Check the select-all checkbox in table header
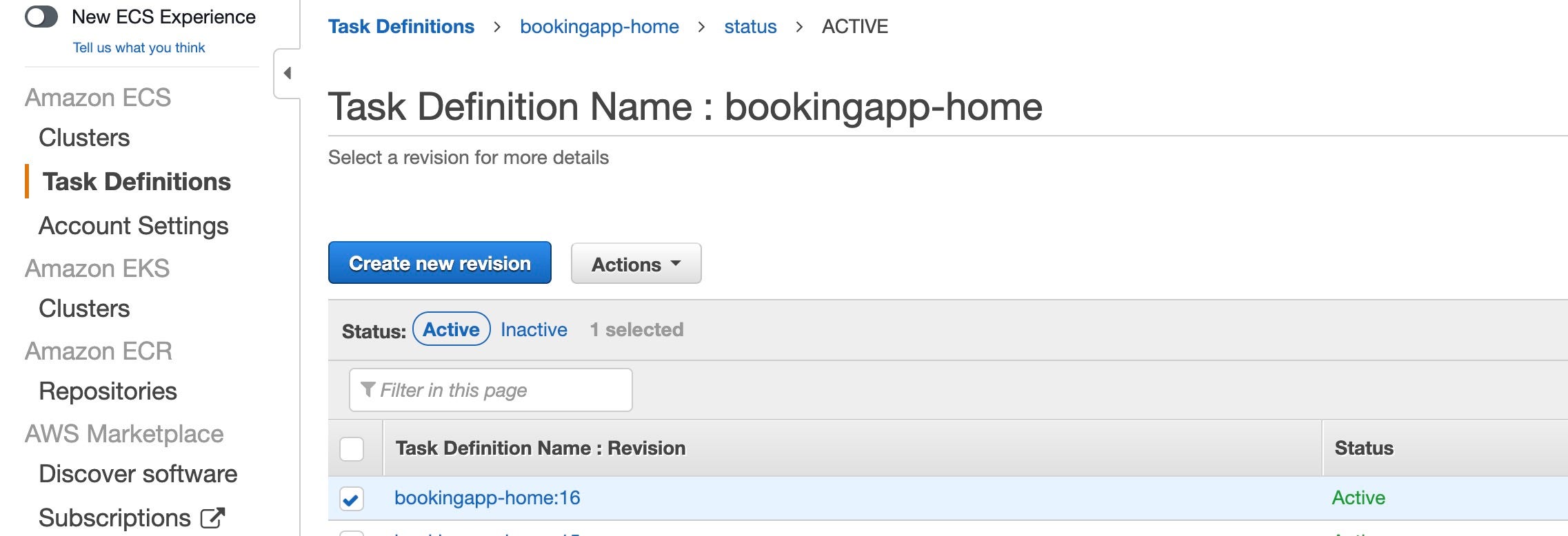The width and height of the screenshot is (1568, 536). tap(352, 449)
